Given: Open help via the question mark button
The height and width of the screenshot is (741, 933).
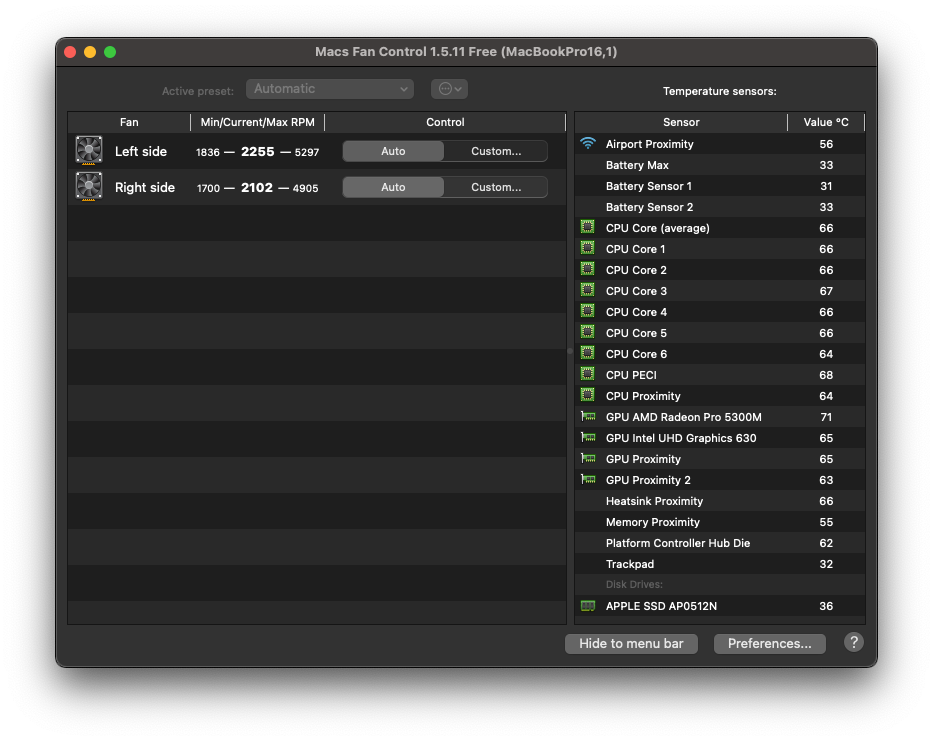Looking at the screenshot, I should point(853,642).
